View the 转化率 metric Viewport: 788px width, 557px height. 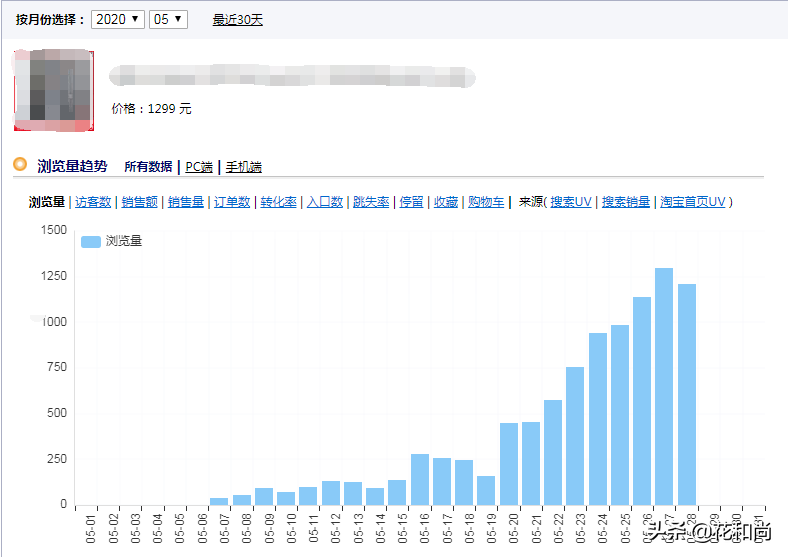tap(279, 202)
